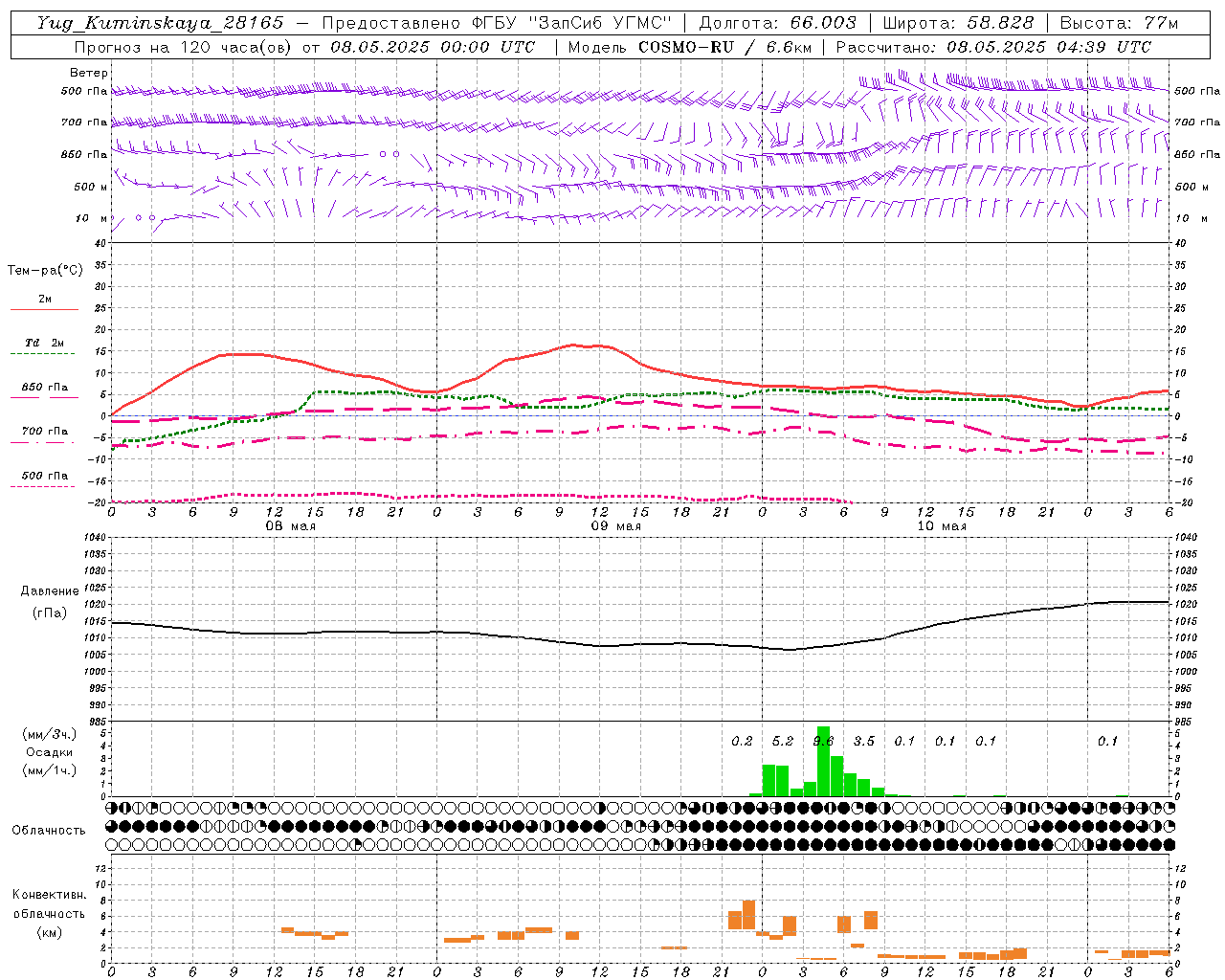This screenshot has height=980, width=1225.
Task: Click the 0.2 precipitation amount
Action: point(742,742)
